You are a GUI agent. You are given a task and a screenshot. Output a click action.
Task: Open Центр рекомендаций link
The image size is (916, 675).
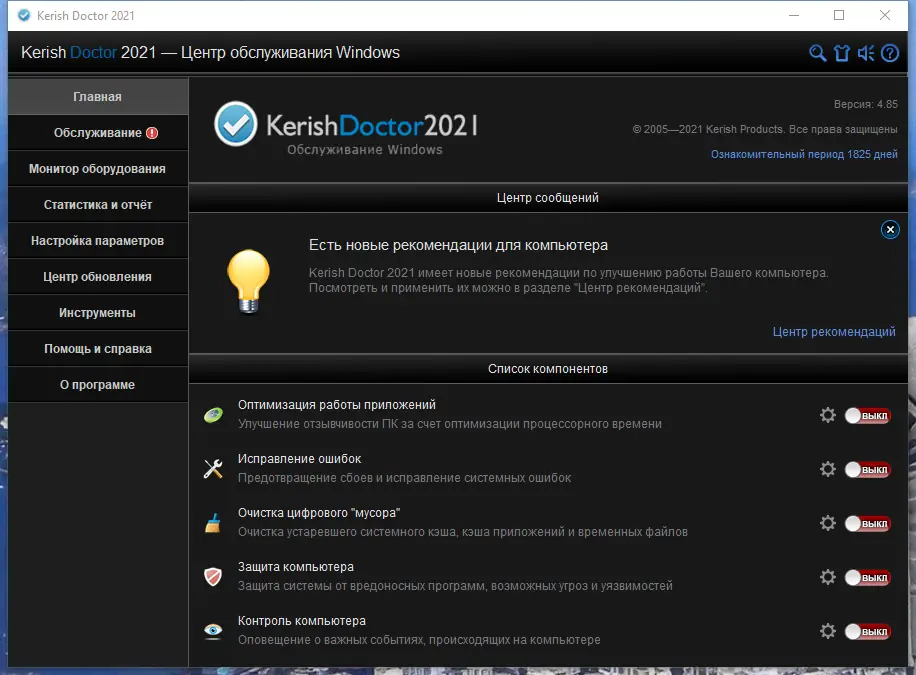[834, 331]
